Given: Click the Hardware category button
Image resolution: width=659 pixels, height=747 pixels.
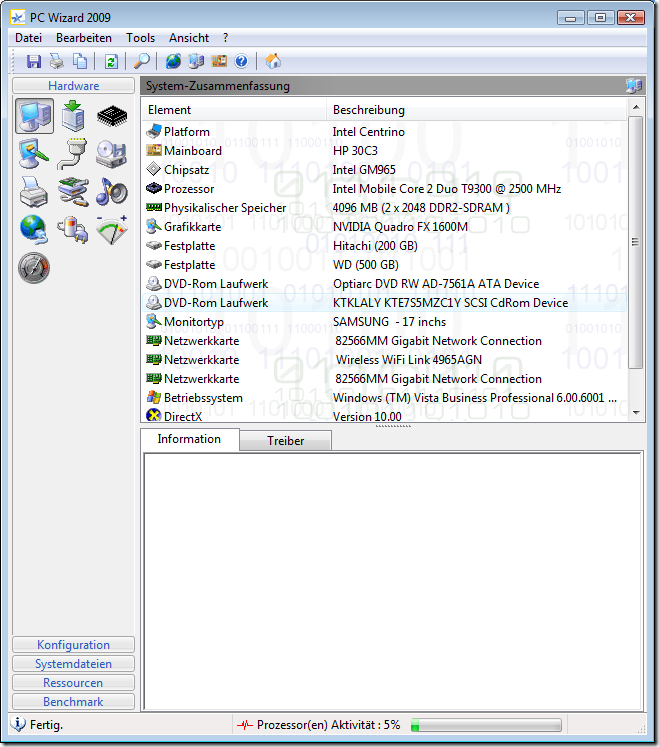Looking at the screenshot, I should [73, 86].
